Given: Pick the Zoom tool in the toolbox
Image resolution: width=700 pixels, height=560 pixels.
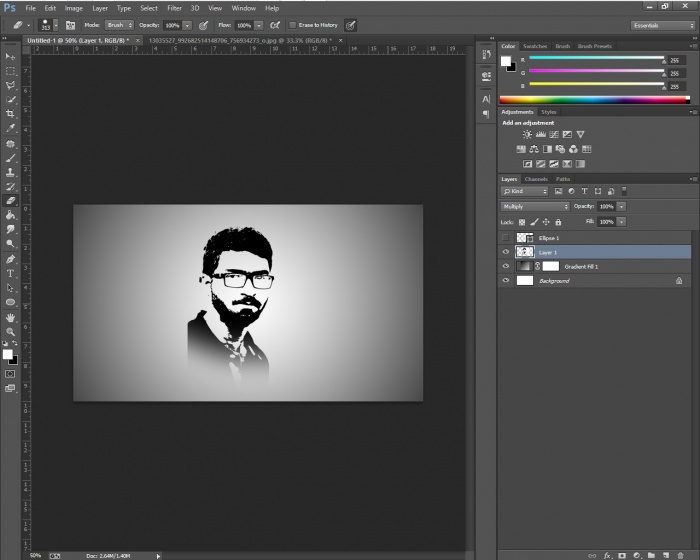Looking at the screenshot, I should point(11,331).
